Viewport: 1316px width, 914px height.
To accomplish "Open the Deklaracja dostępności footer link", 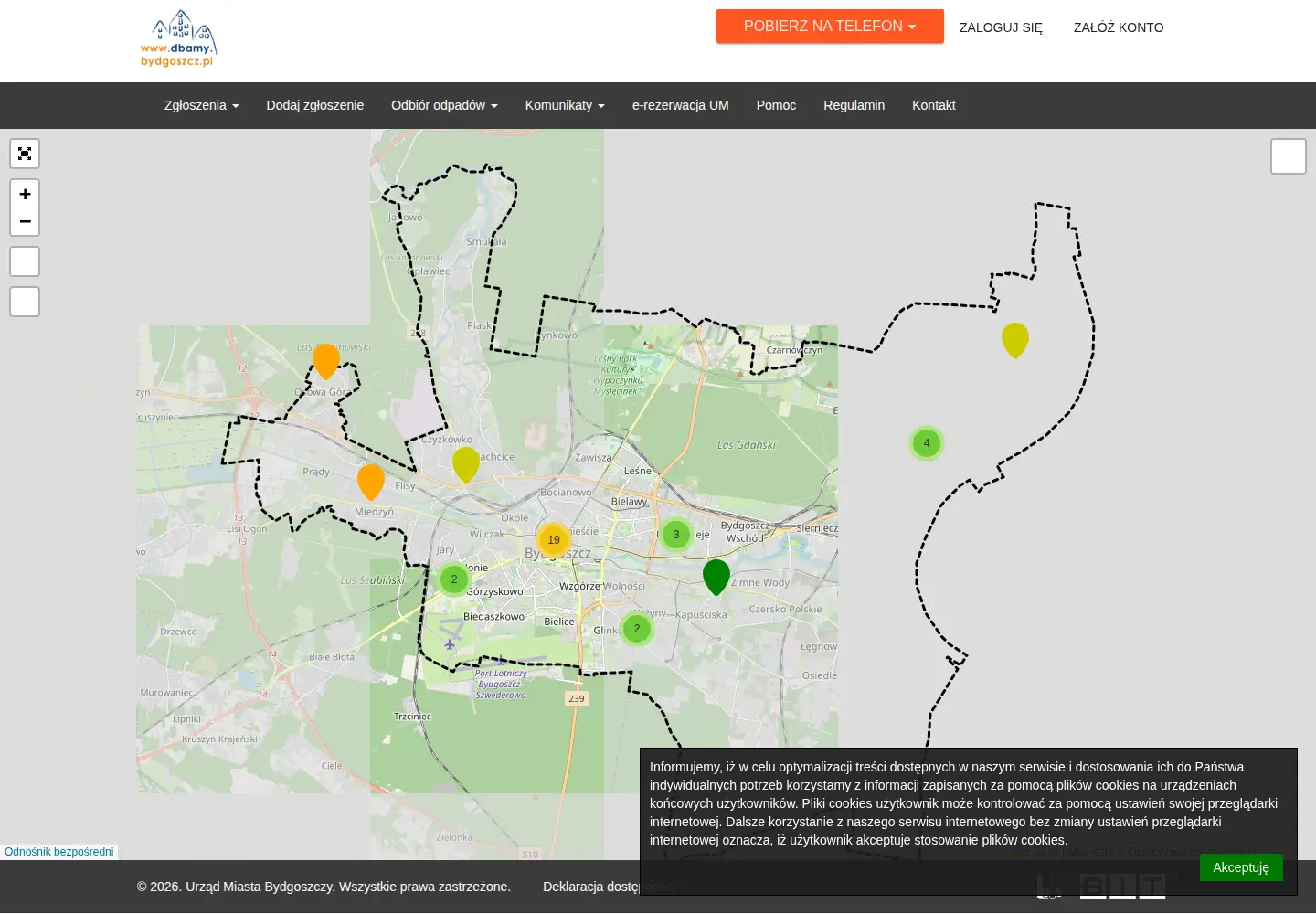I will click(x=610, y=887).
